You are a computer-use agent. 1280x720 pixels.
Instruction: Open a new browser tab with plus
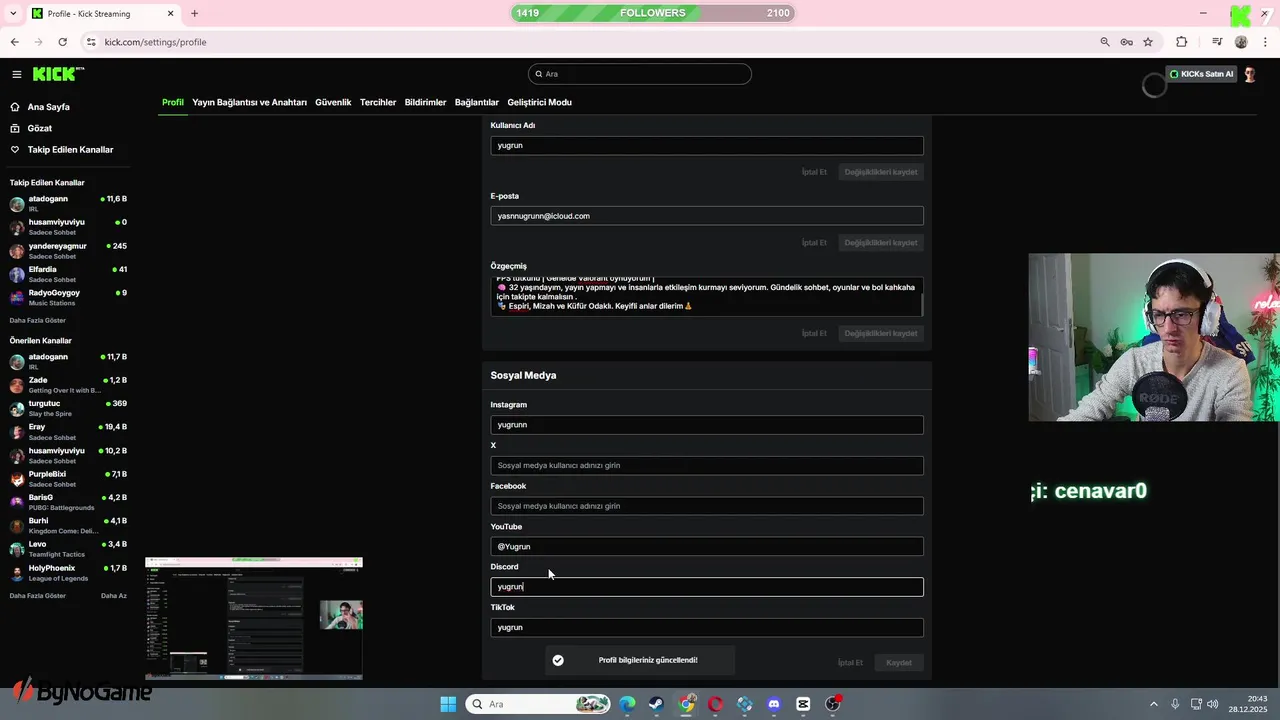pyautogui.click(x=194, y=13)
